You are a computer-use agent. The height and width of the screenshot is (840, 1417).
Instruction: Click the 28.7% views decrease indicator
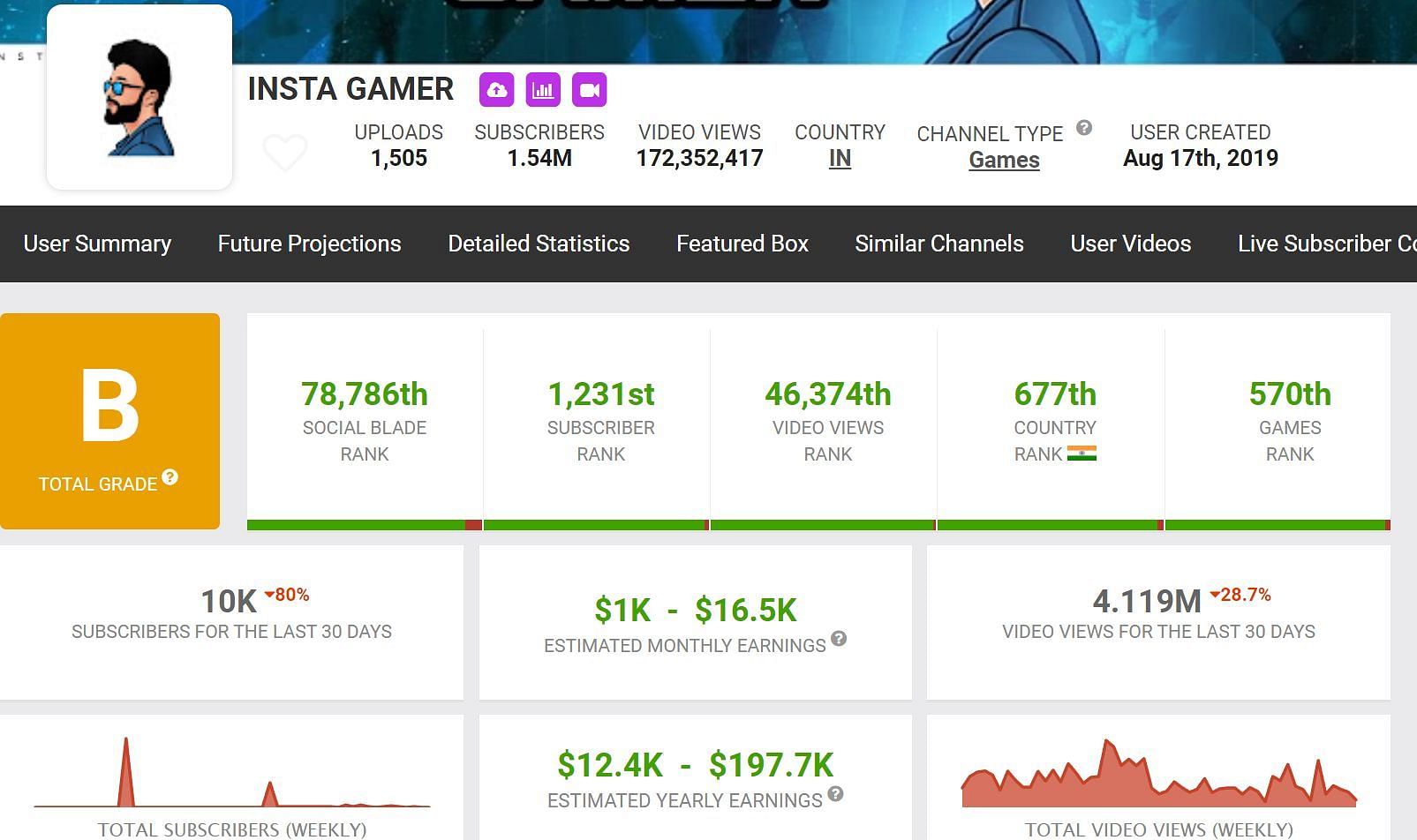tap(1240, 595)
